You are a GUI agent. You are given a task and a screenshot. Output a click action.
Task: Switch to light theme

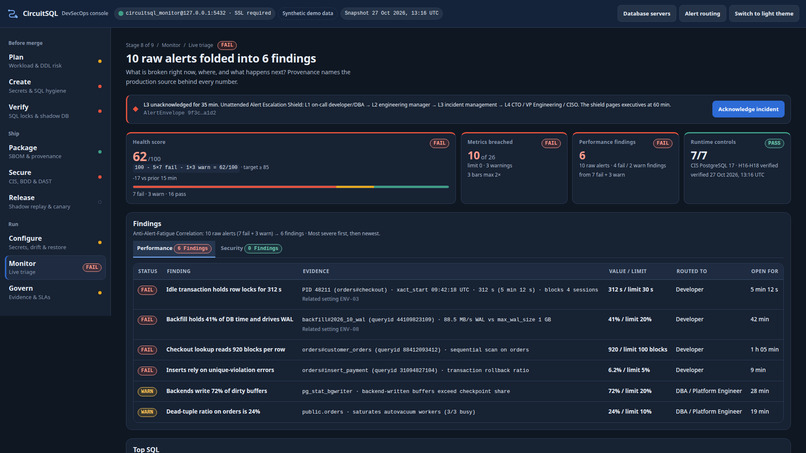tap(763, 14)
